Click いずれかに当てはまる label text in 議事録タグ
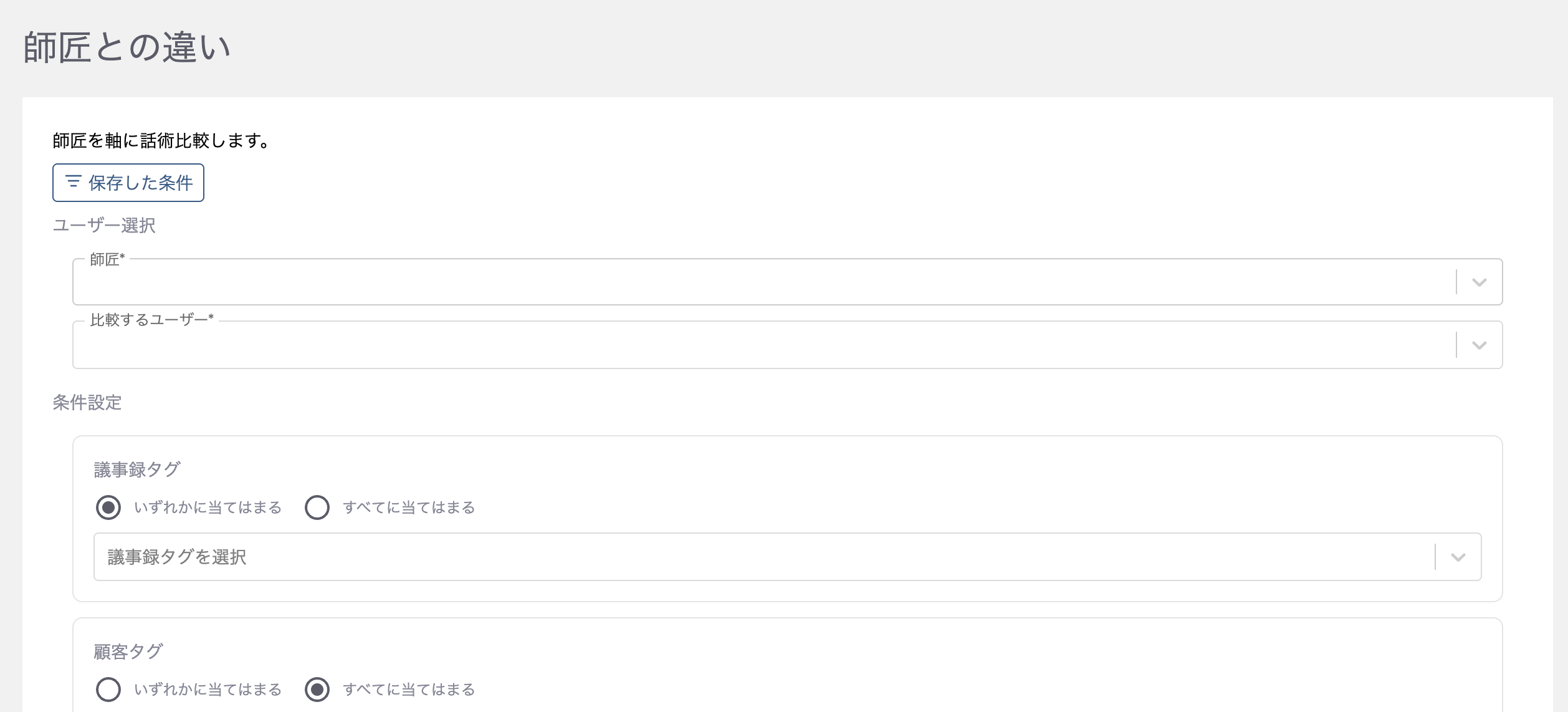The image size is (1568, 712). coord(208,508)
